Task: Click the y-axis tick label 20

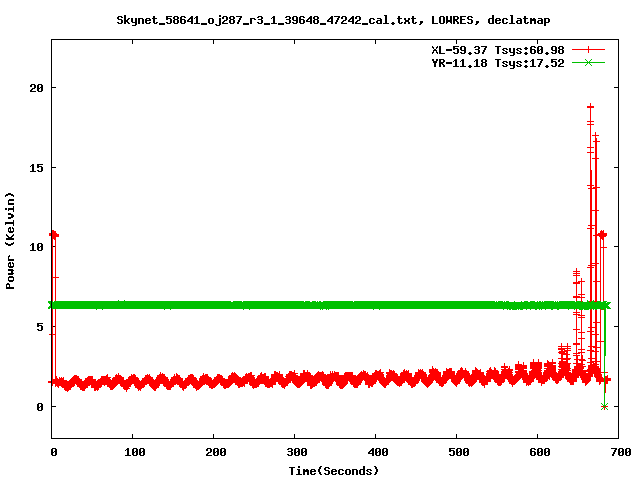Action: [36, 88]
